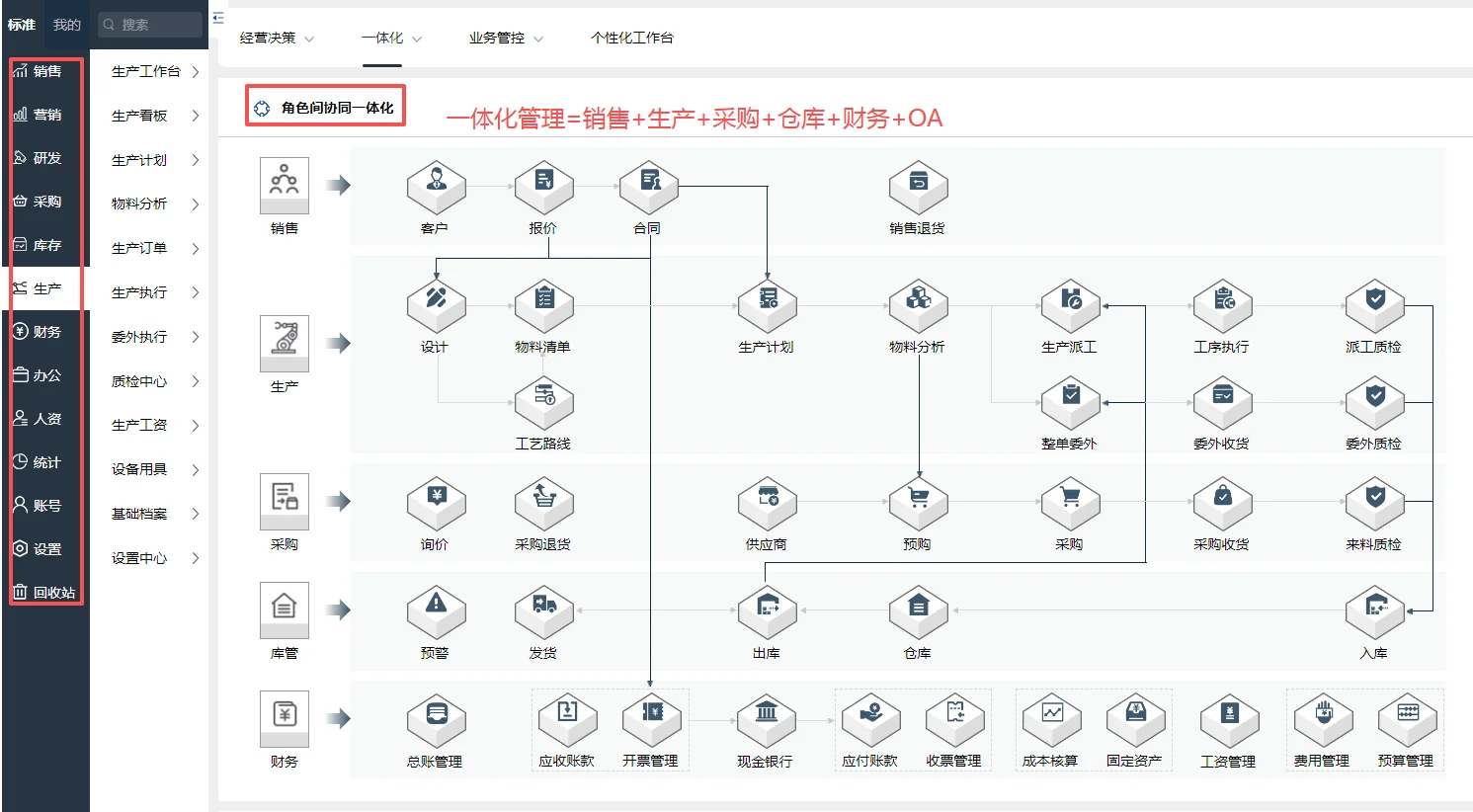Click inside the 搜索 search field
The width and height of the screenshot is (1473, 812).
point(150,24)
